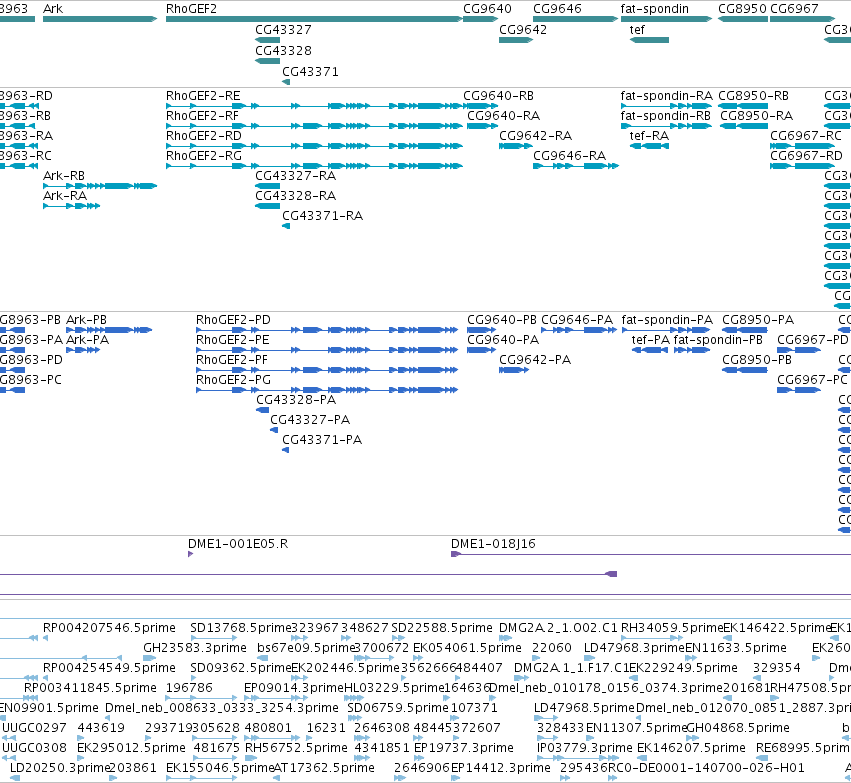Viewport: 851px width, 783px height.
Task: Select the CG43328 gene label
Action: pyautogui.click(x=283, y=50)
